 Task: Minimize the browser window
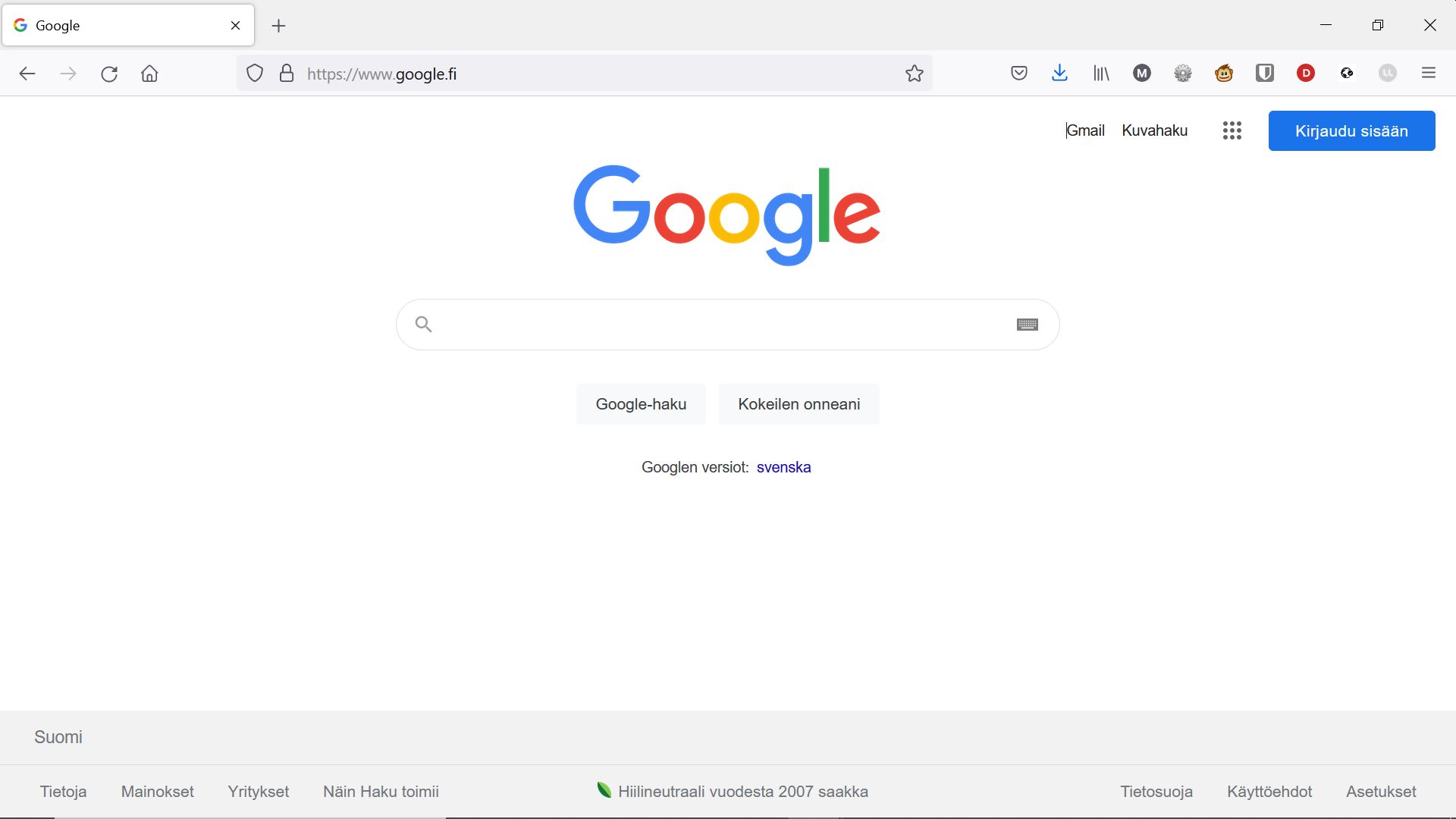coord(1326,26)
